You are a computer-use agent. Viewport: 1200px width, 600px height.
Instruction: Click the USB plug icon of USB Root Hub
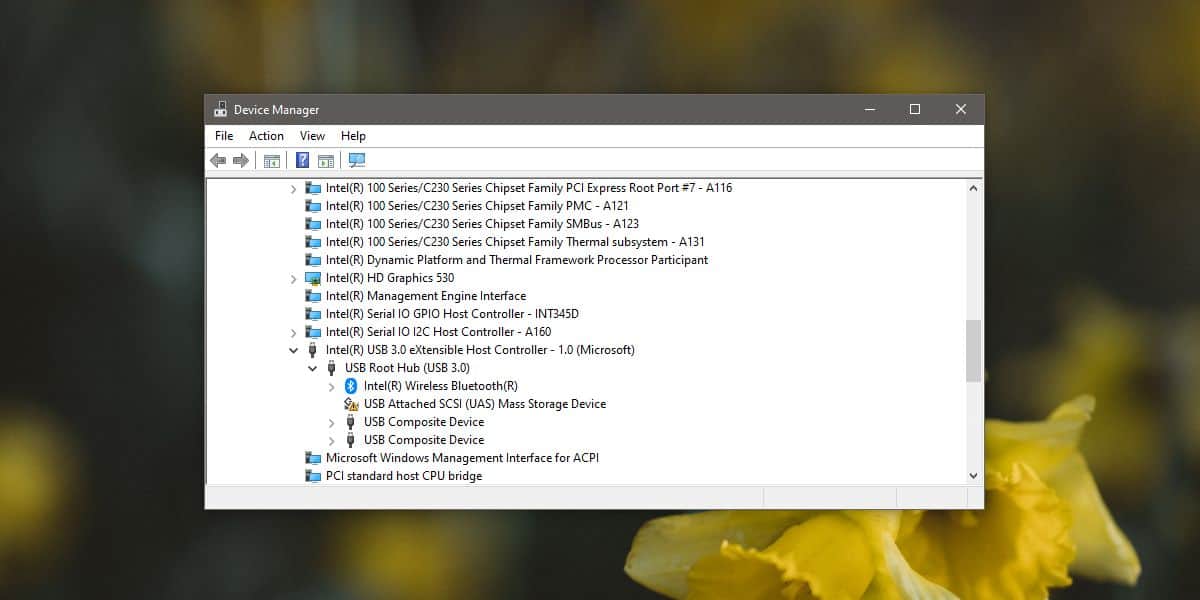click(x=332, y=368)
